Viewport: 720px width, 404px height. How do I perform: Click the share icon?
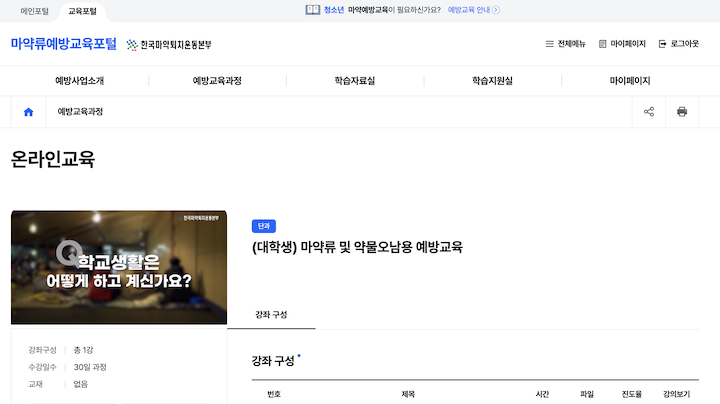click(x=649, y=112)
